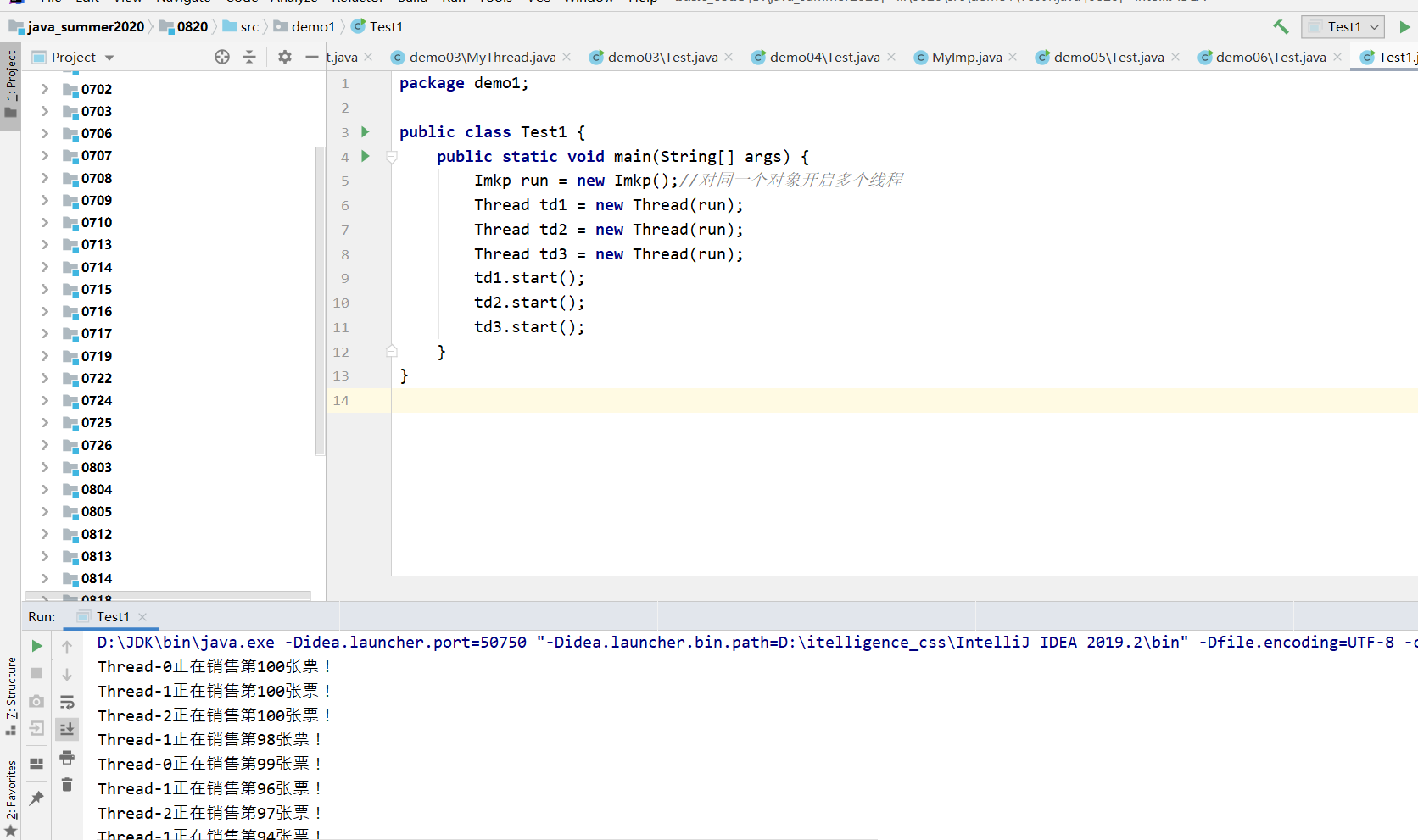Run Test1 with green toolbar arrow
This screenshot has height=840, width=1418.
tap(1404, 27)
